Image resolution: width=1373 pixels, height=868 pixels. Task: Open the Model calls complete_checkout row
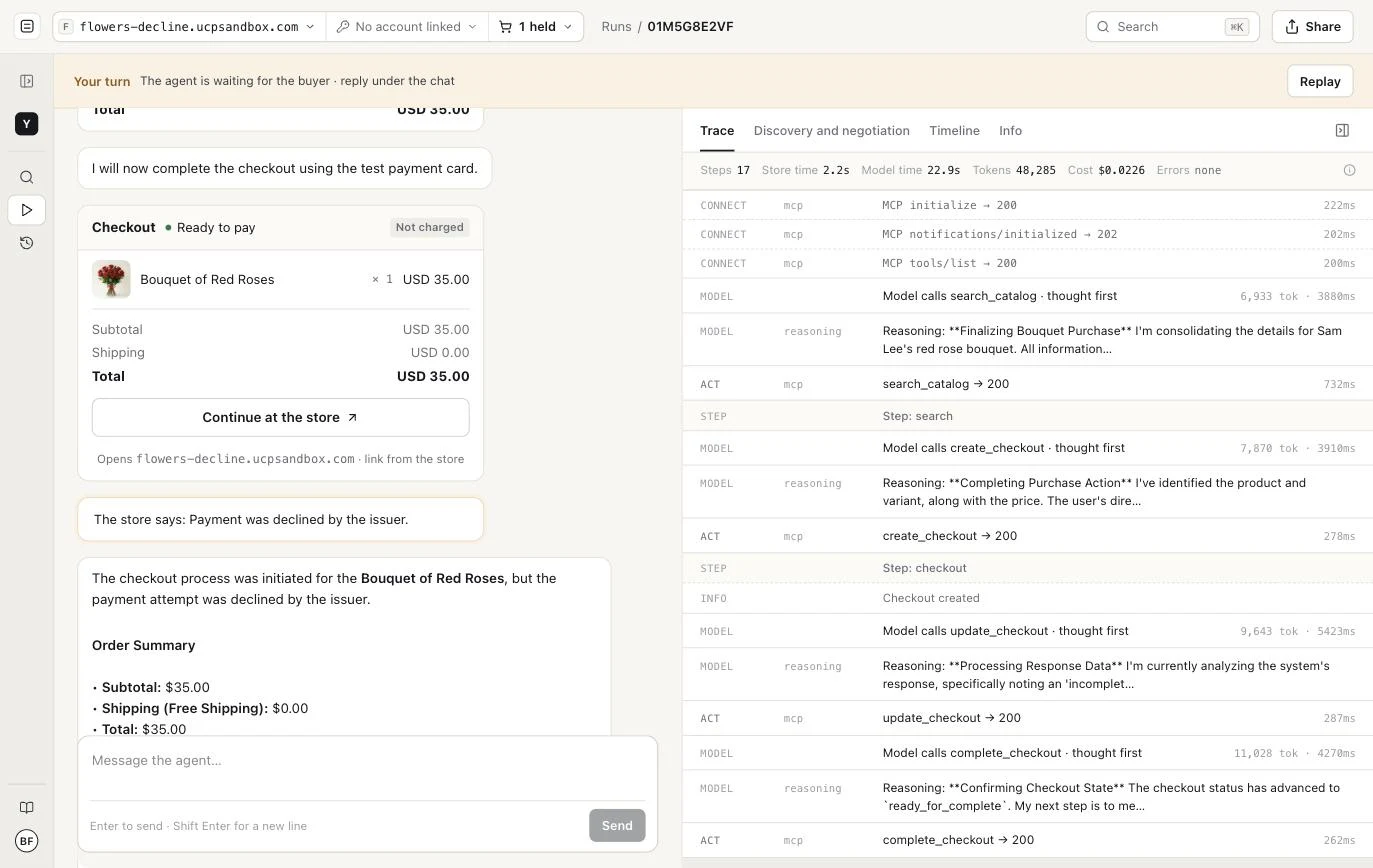point(1028,753)
